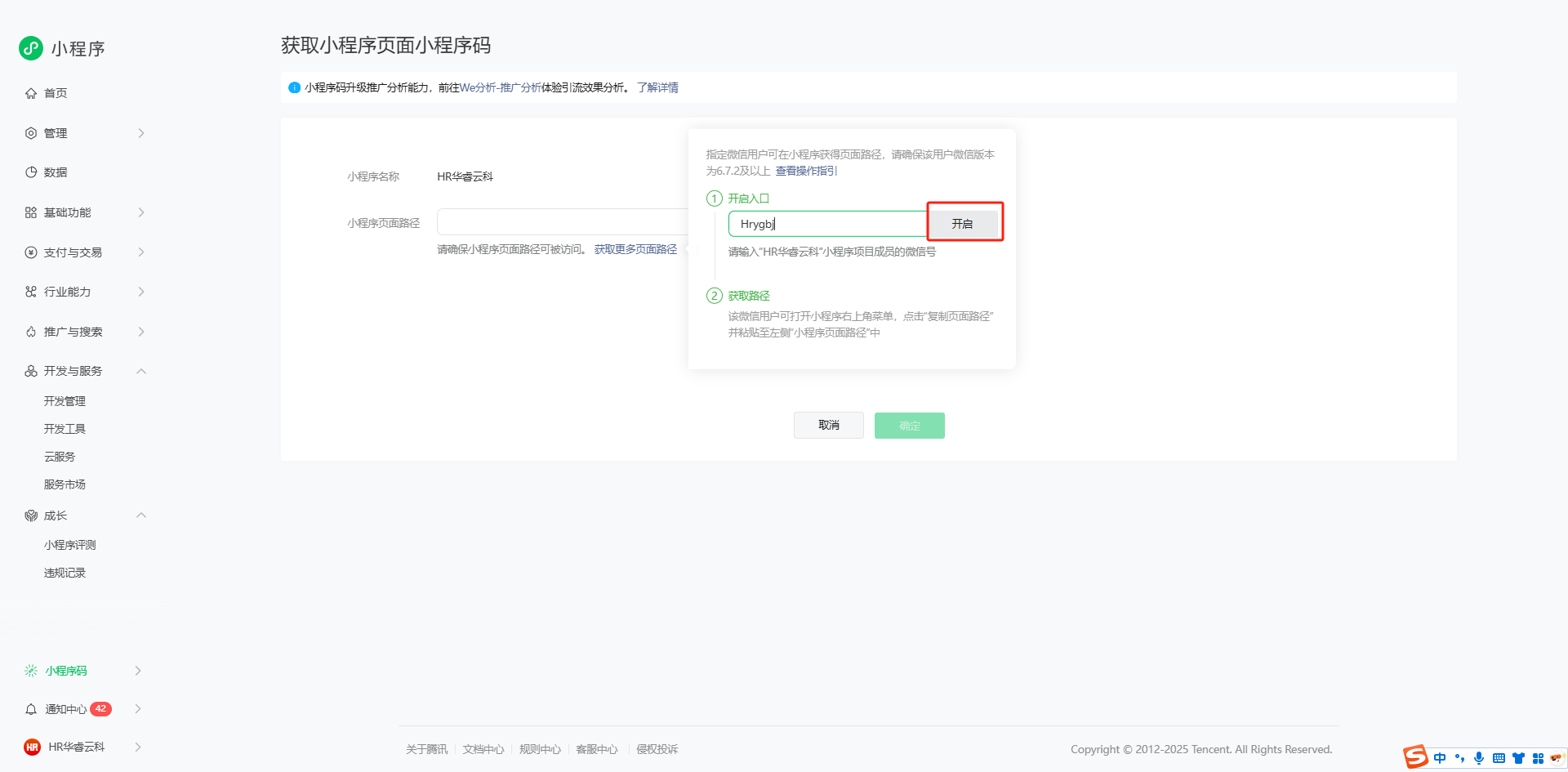Open 开发管理 in the sidebar
The image size is (1568, 772).
(x=65, y=401)
